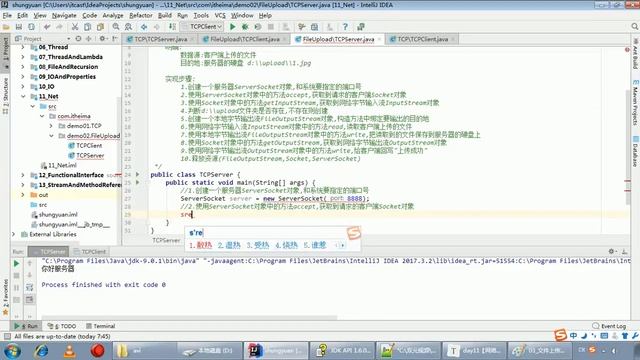Open the TCPClient run configuration dropdown

pyautogui.click(x=202, y=27)
